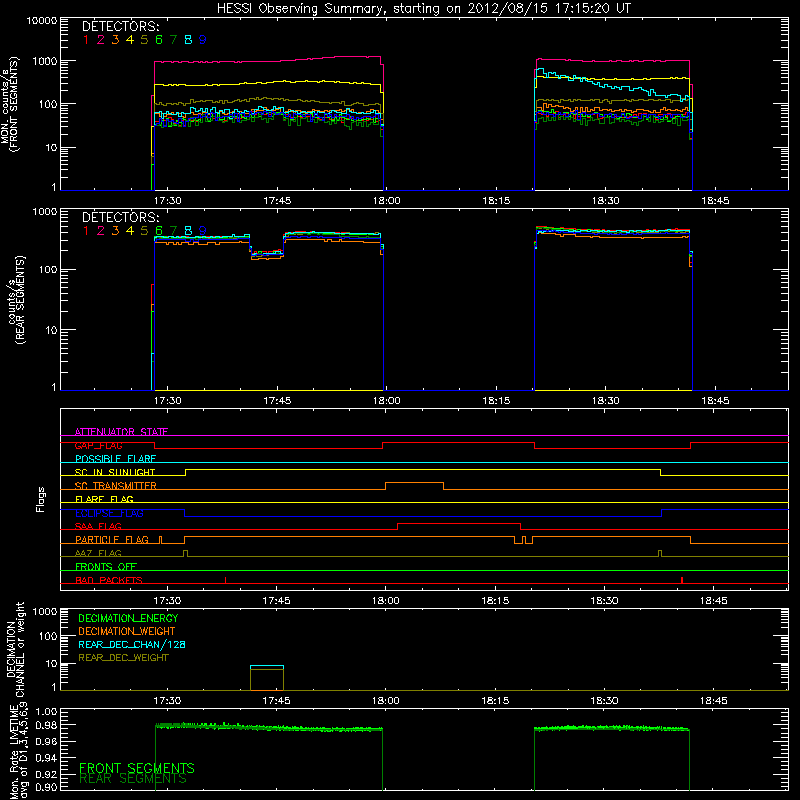Click the 17:30 time label under the flags plot

click(x=167, y=601)
